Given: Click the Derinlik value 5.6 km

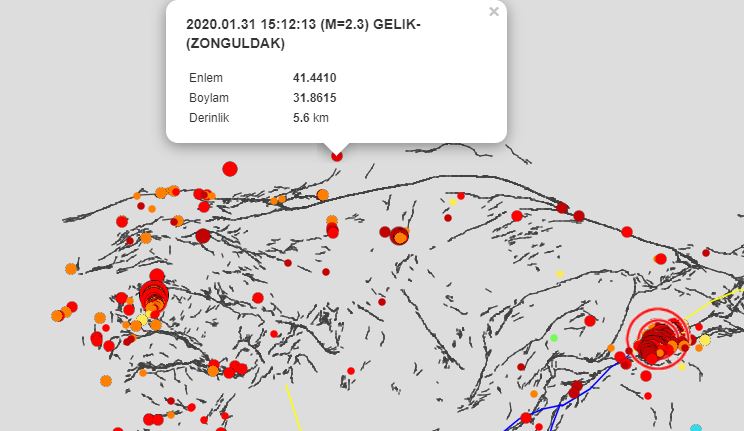Looking at the screenshot, I should [310, 118].
